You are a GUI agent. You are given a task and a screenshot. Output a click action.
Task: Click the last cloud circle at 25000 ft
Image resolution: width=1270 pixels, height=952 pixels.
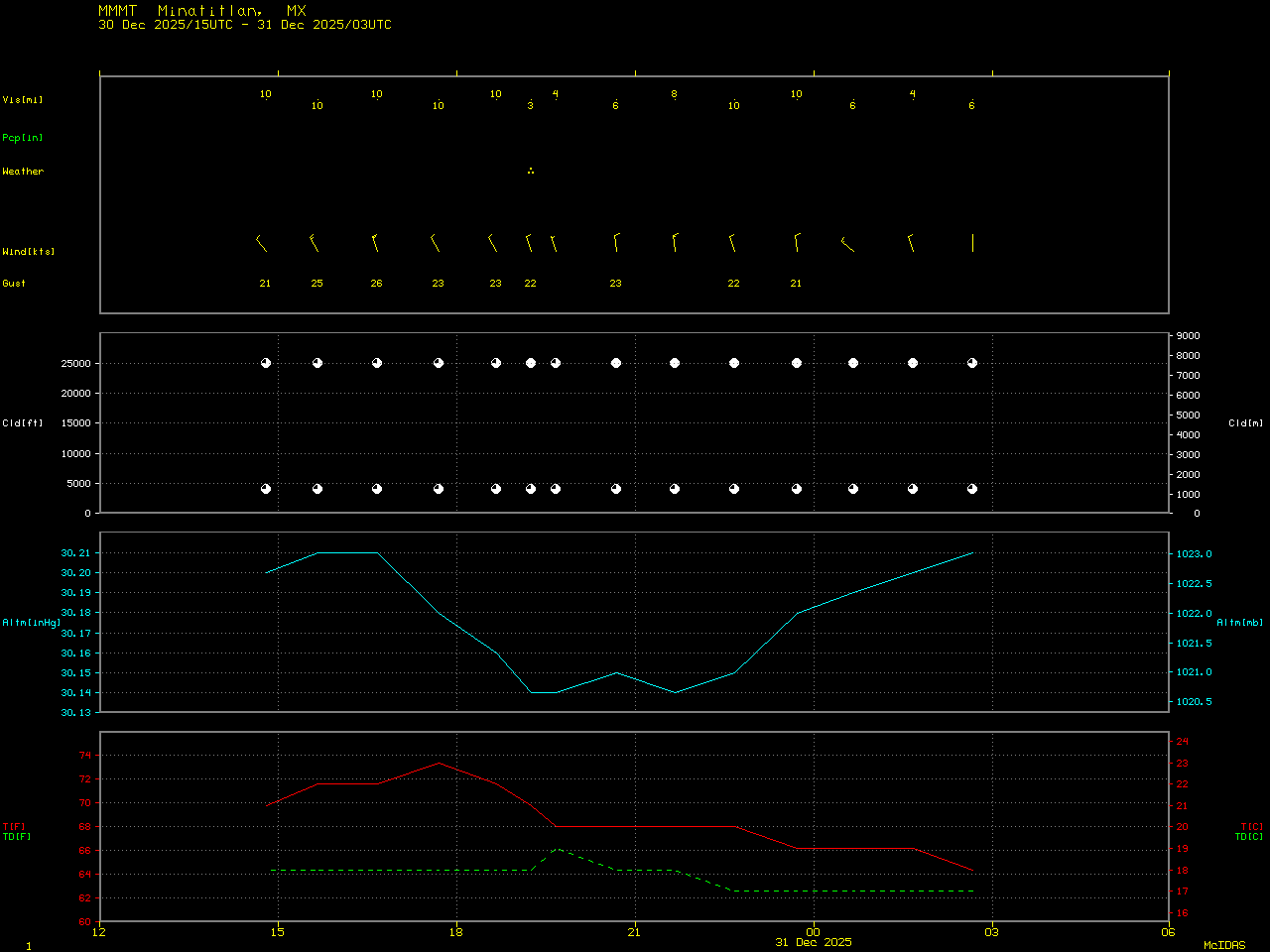click(972, 363)
